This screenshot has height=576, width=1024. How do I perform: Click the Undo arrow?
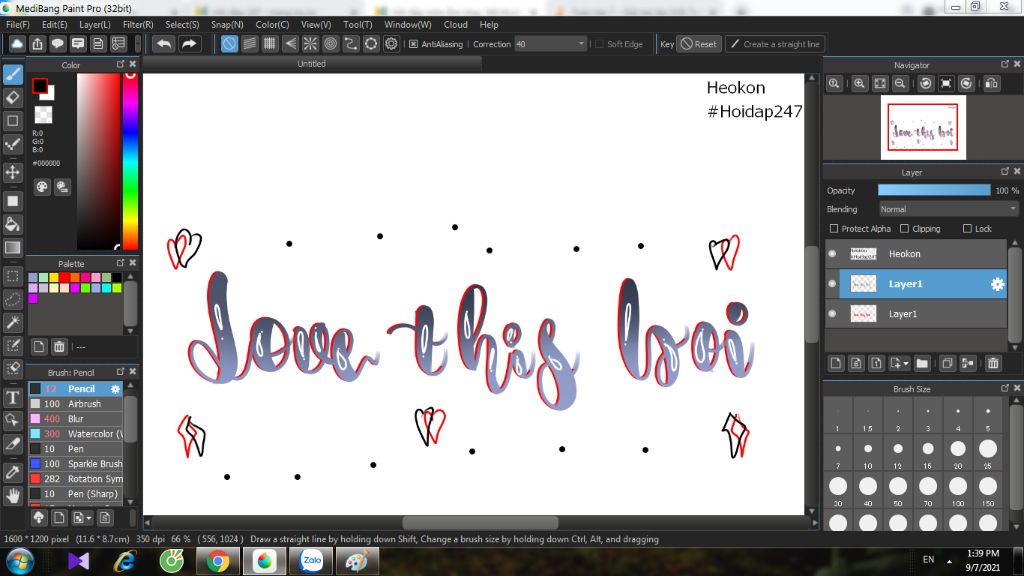(164, 44)
